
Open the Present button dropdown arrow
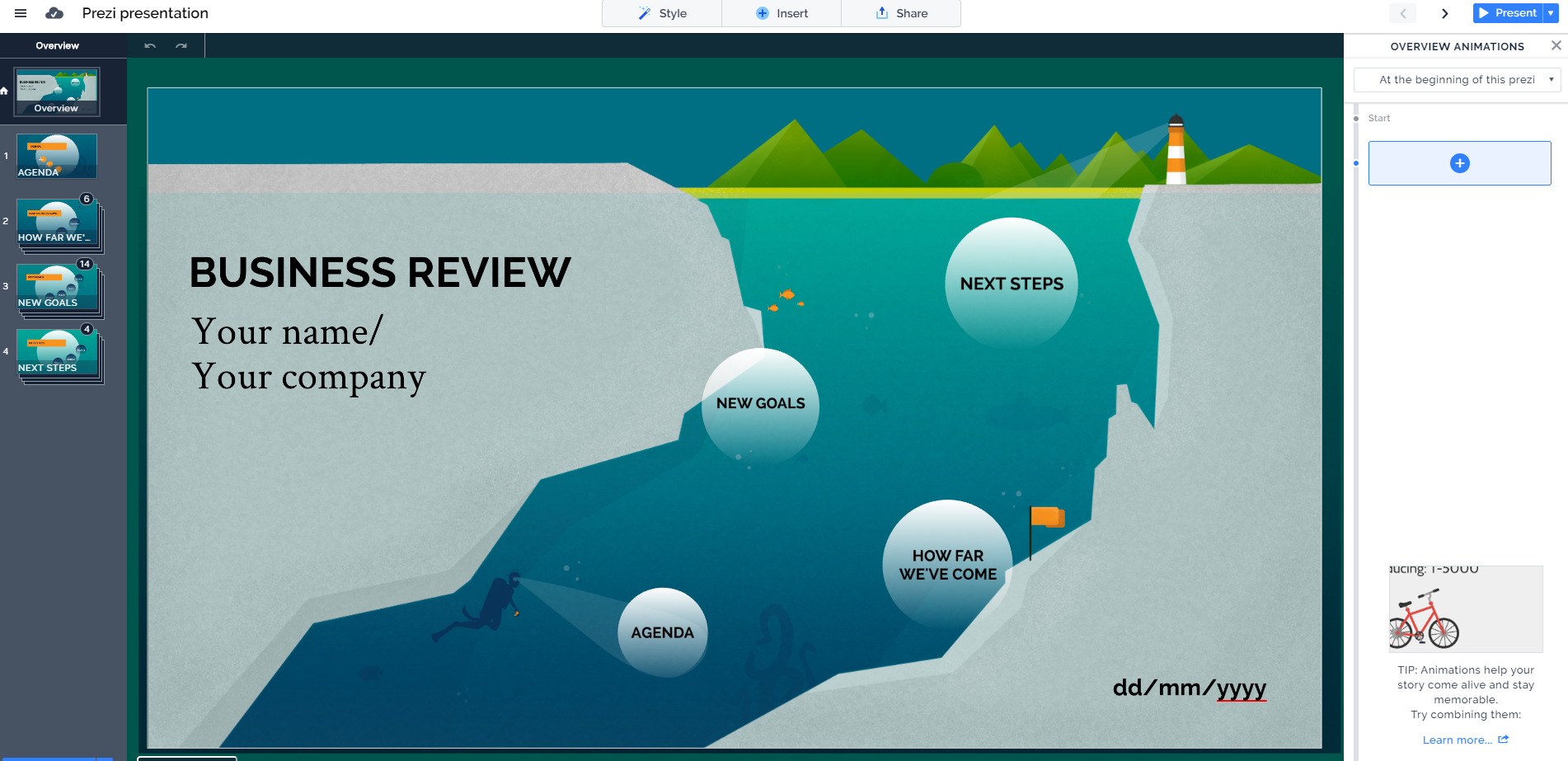coord(1552,13)
